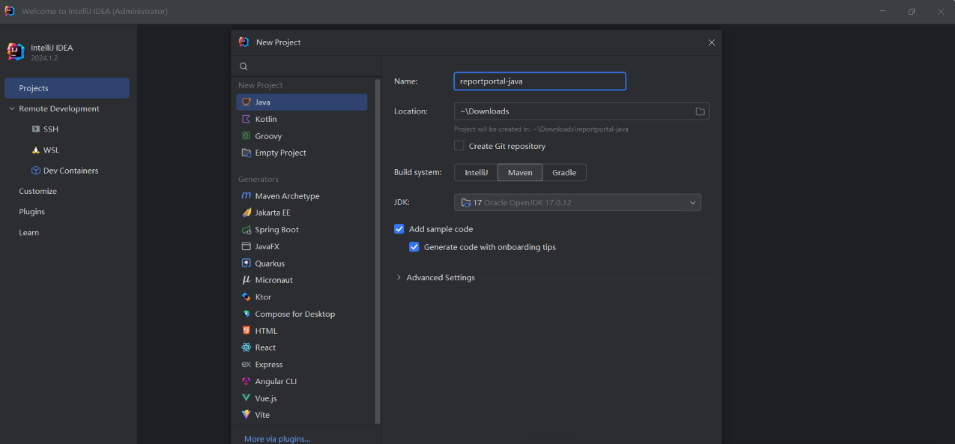Choose the Jakarta EE generator icon
The image size is (955, 444).
pyautogui.click(x=246, y=213)
